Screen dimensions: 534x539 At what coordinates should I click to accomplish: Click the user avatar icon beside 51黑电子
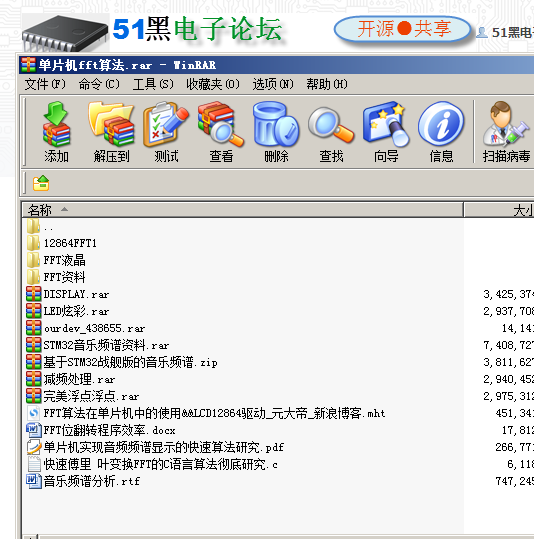tap(482, 33)
